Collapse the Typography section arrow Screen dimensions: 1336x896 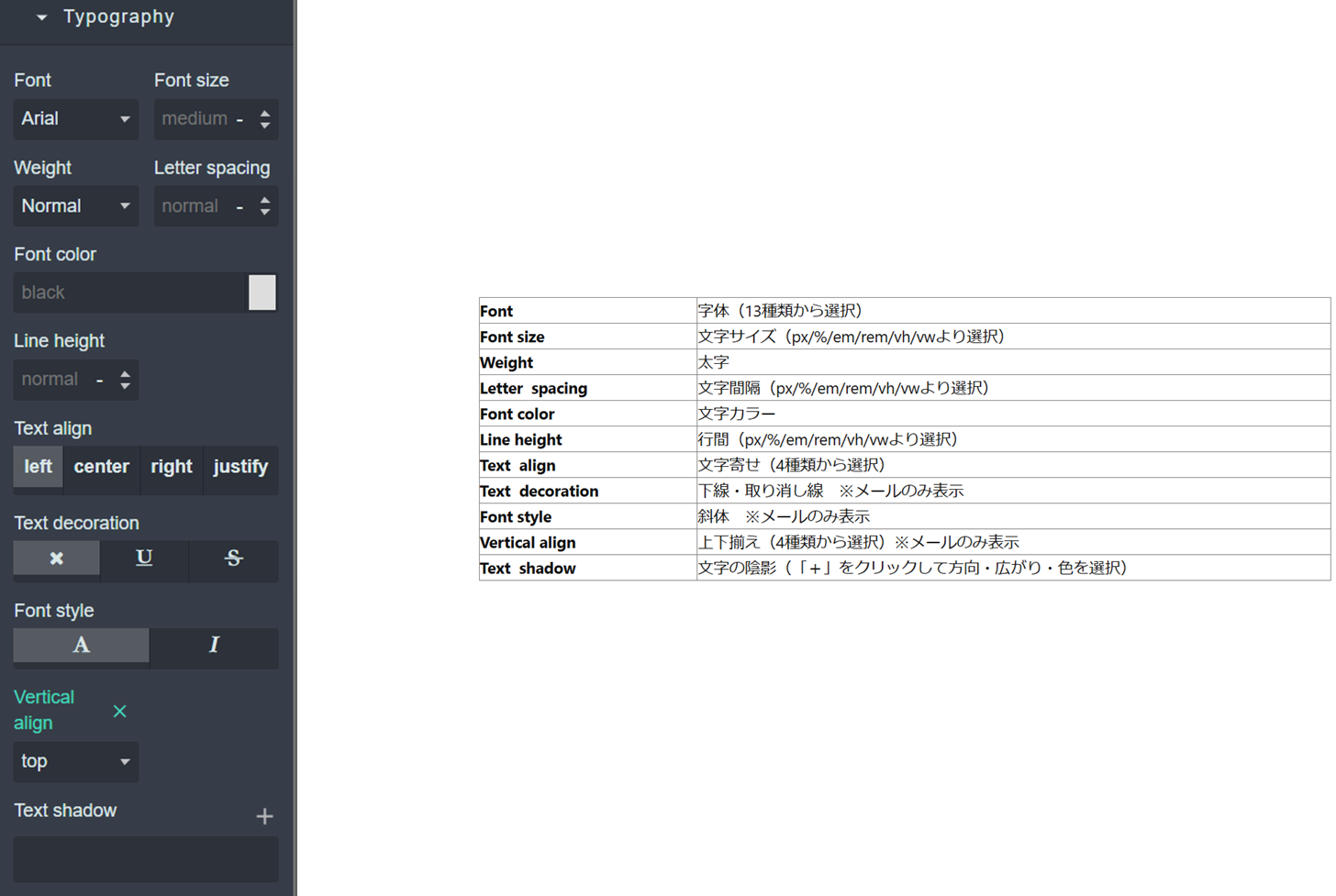(x=41, y=17)
